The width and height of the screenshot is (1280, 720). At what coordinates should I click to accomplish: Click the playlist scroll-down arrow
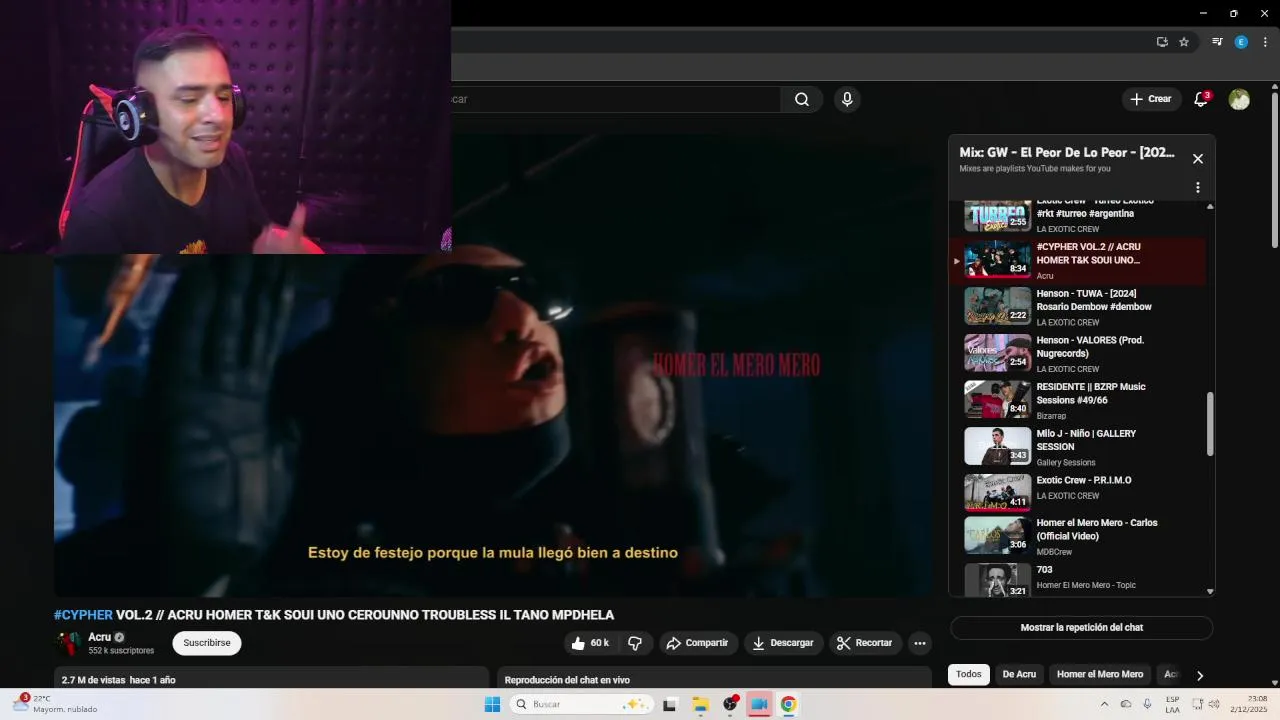(1210, 592)
